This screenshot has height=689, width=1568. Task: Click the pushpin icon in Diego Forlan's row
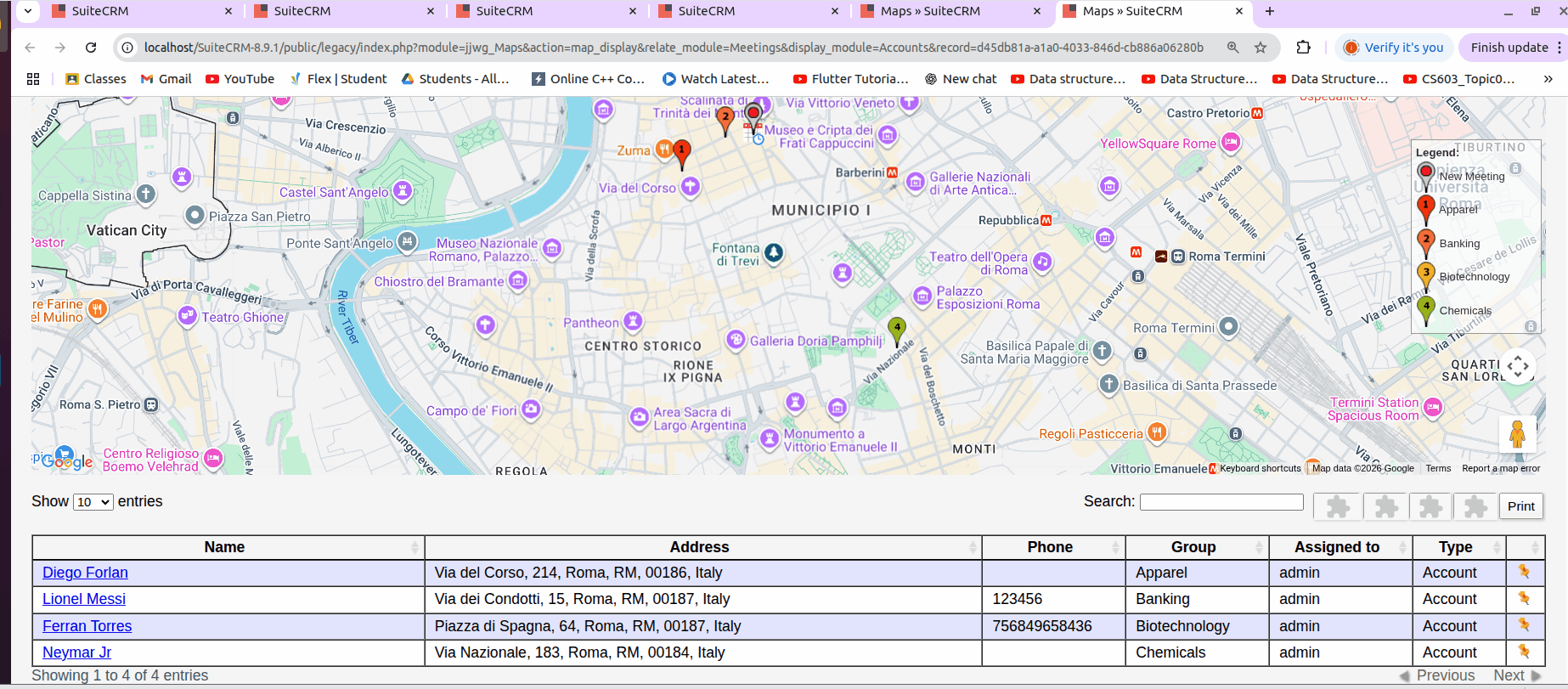pos(1524,573)
